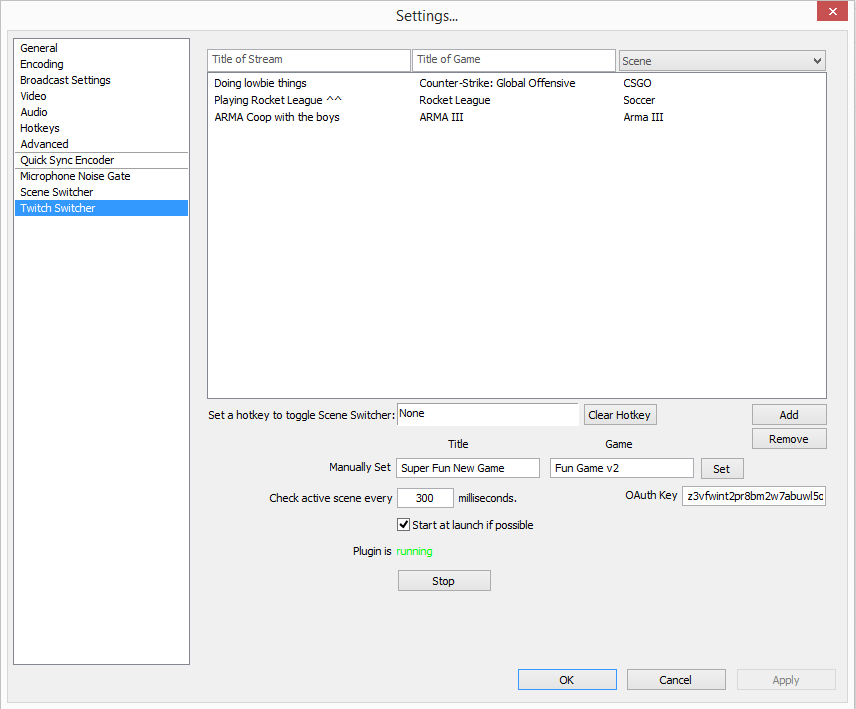Go to Microphone Noise Gate settings
The image size is (856, 709).
click(75, 176)
